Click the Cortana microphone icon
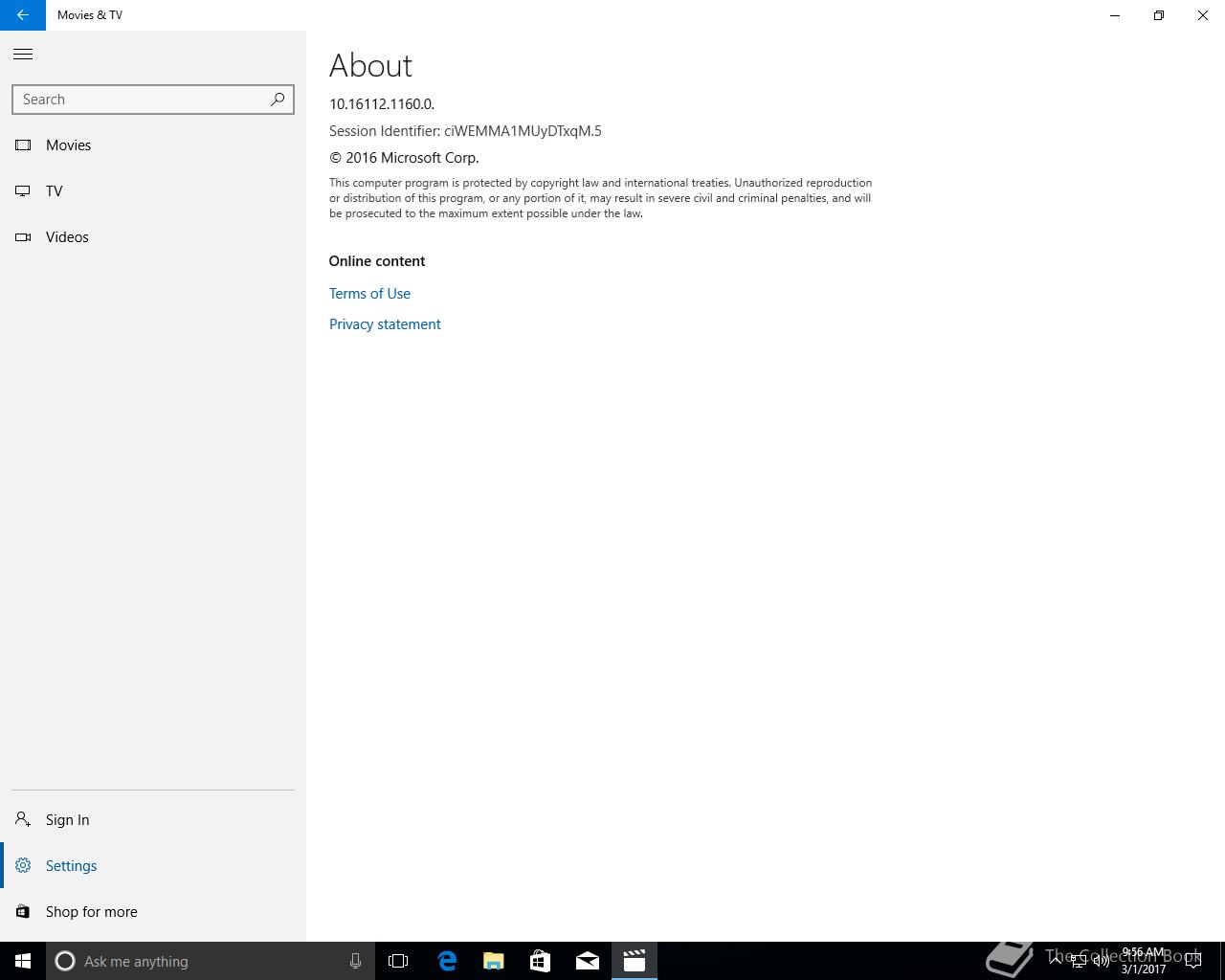The height and width of the screenshot is (980, 1225). point(355,961)
